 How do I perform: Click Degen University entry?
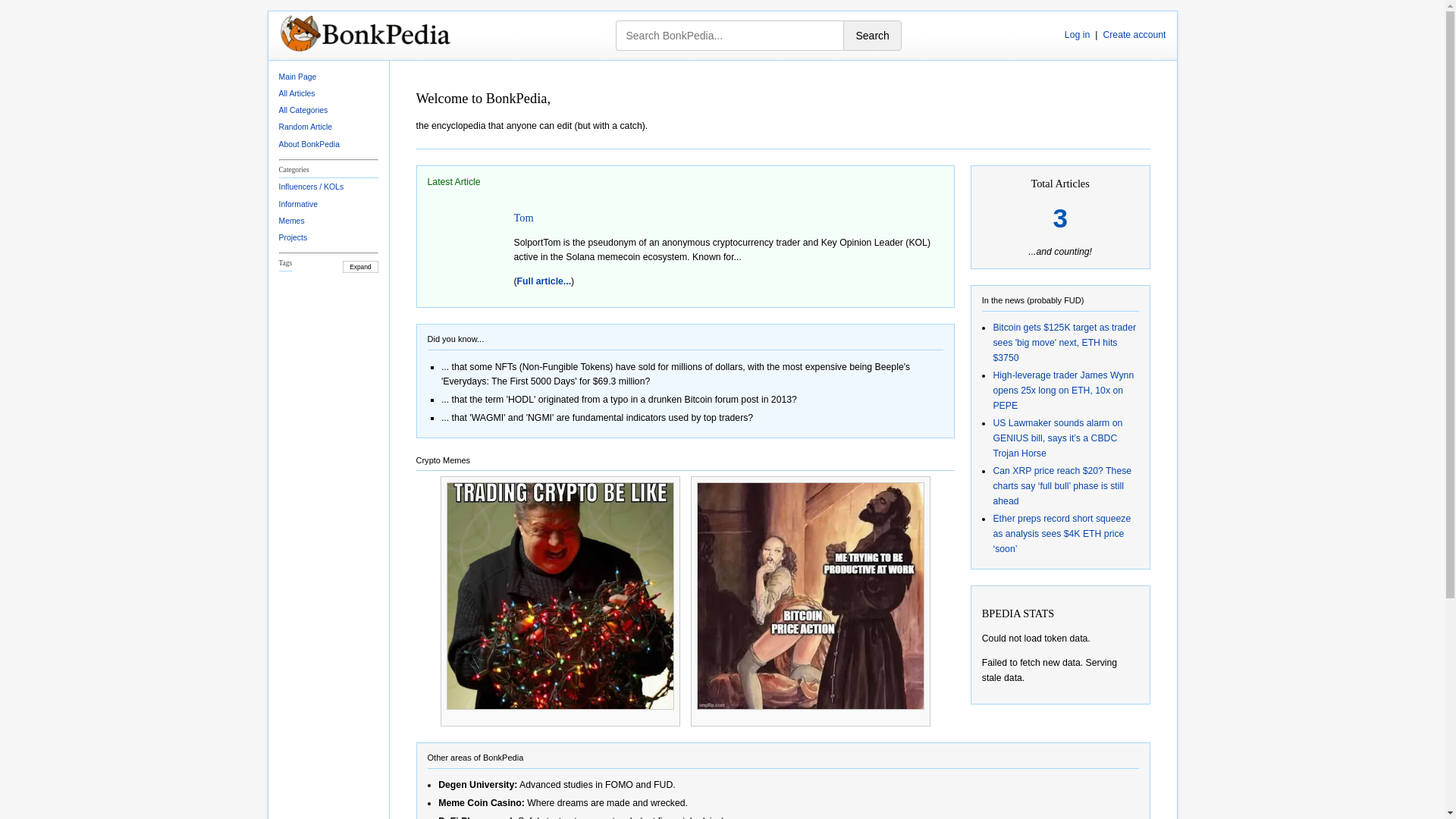(557, 785)
